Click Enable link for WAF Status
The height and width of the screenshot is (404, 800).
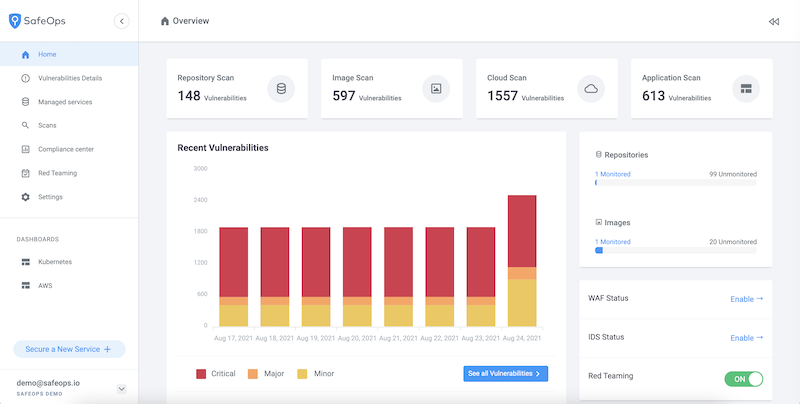746,299
